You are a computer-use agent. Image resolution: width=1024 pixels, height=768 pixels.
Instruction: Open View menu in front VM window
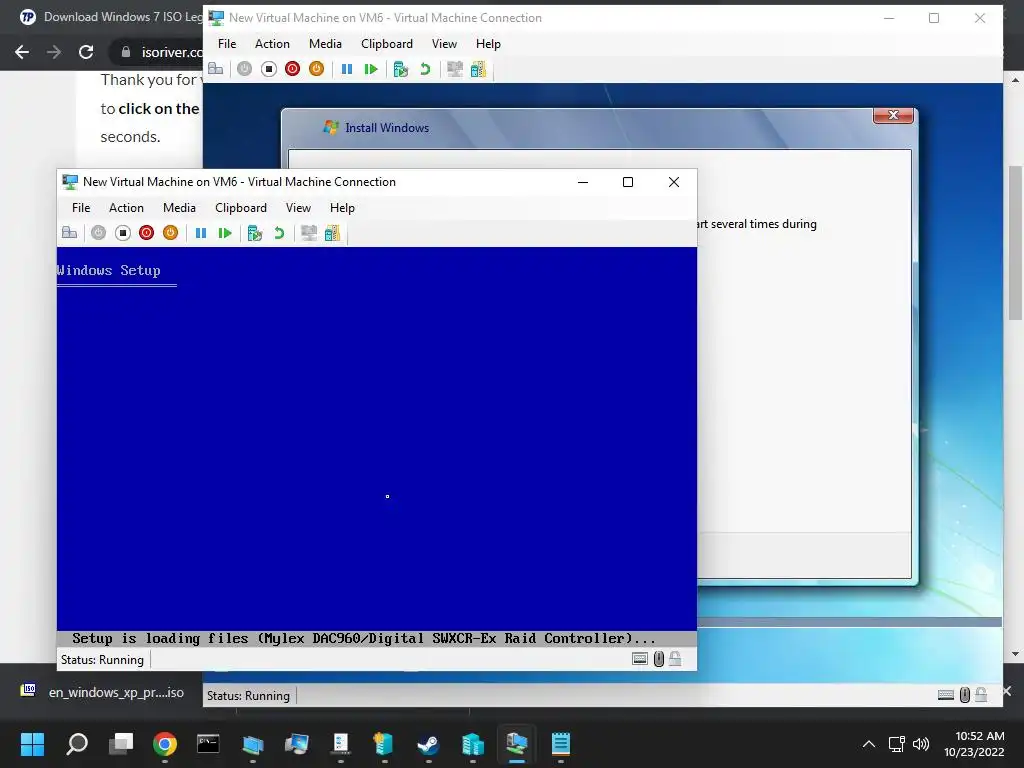(298, 208)
